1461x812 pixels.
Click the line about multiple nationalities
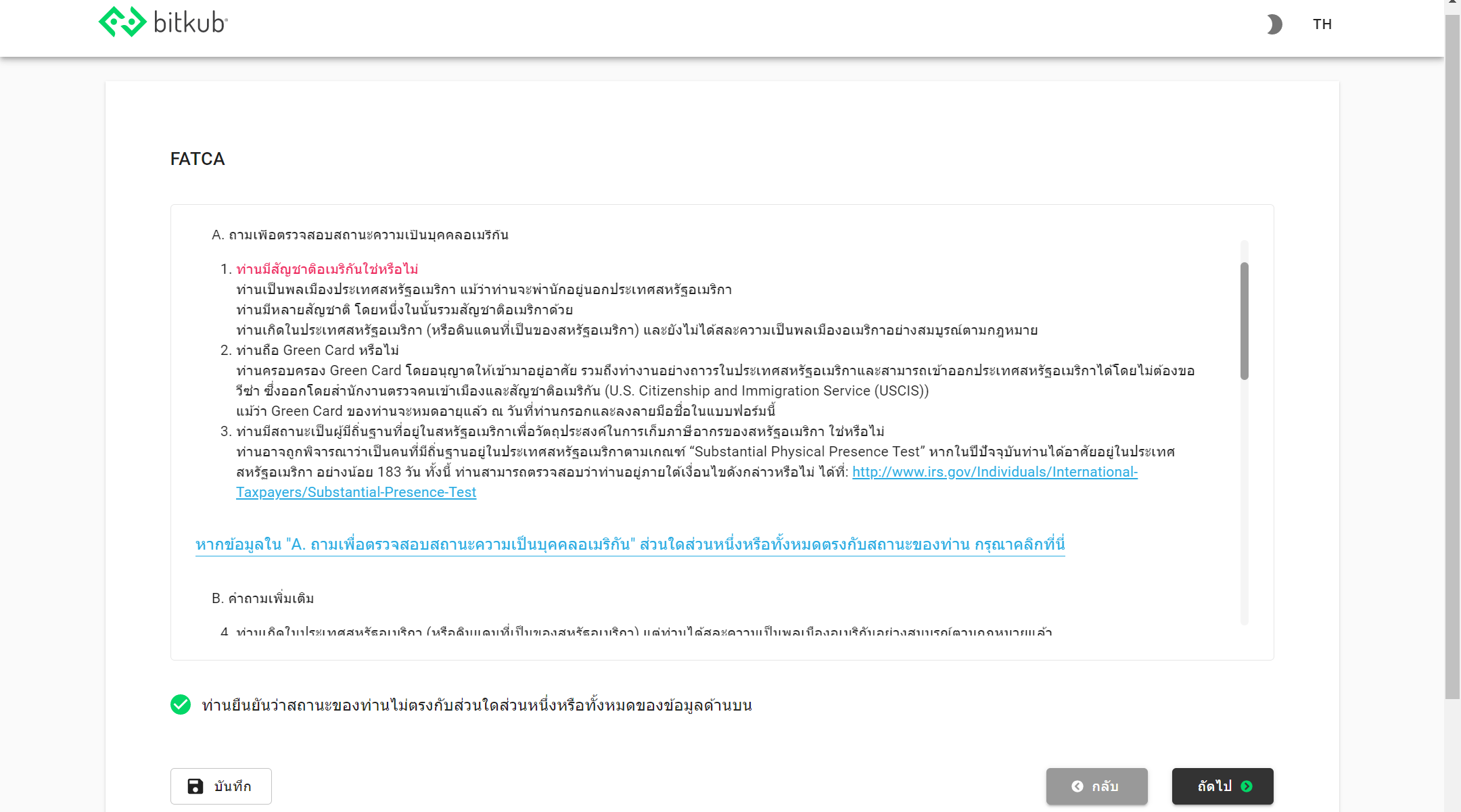(404, 310)
